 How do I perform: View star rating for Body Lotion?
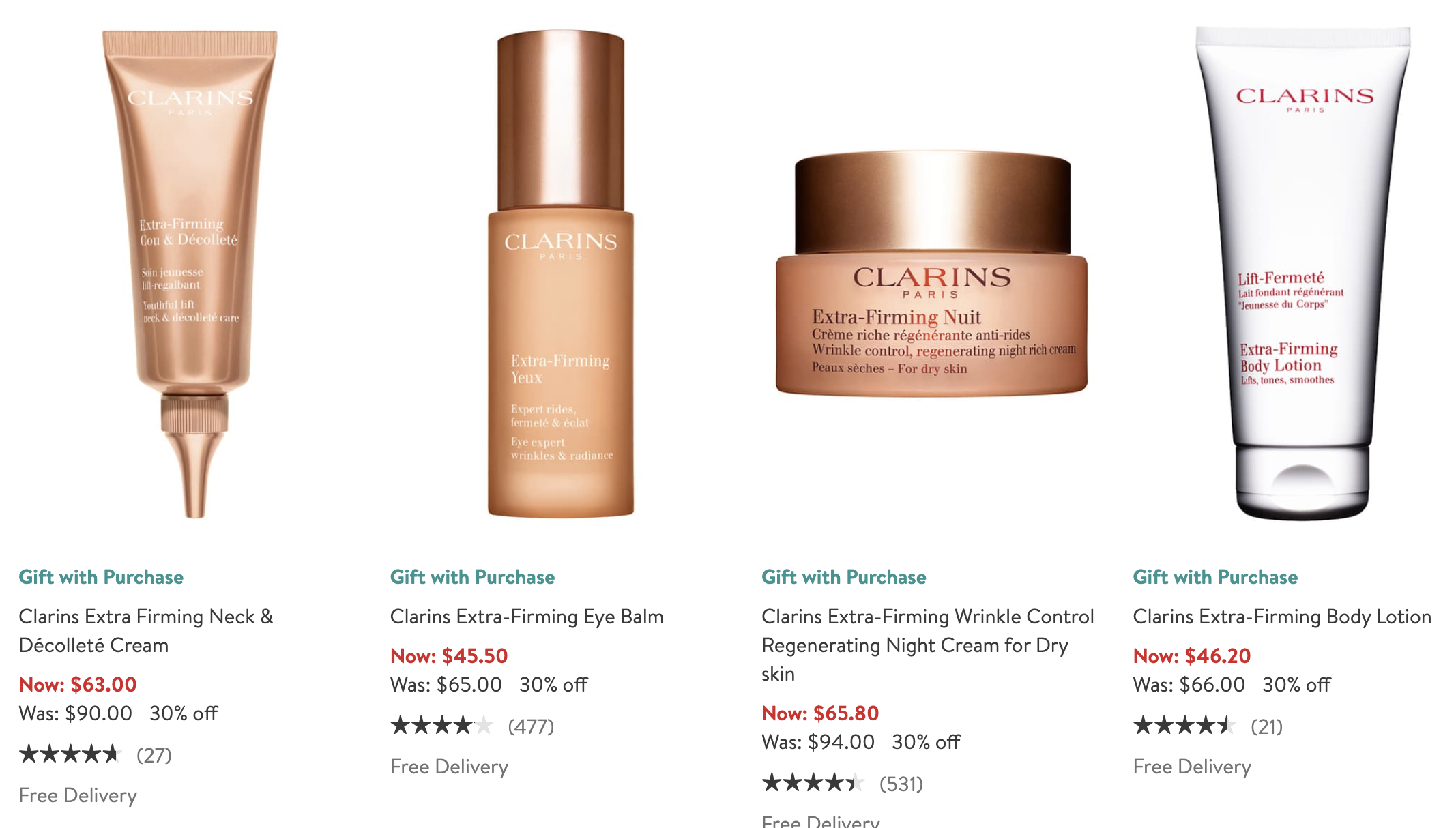click(1184, 726)
